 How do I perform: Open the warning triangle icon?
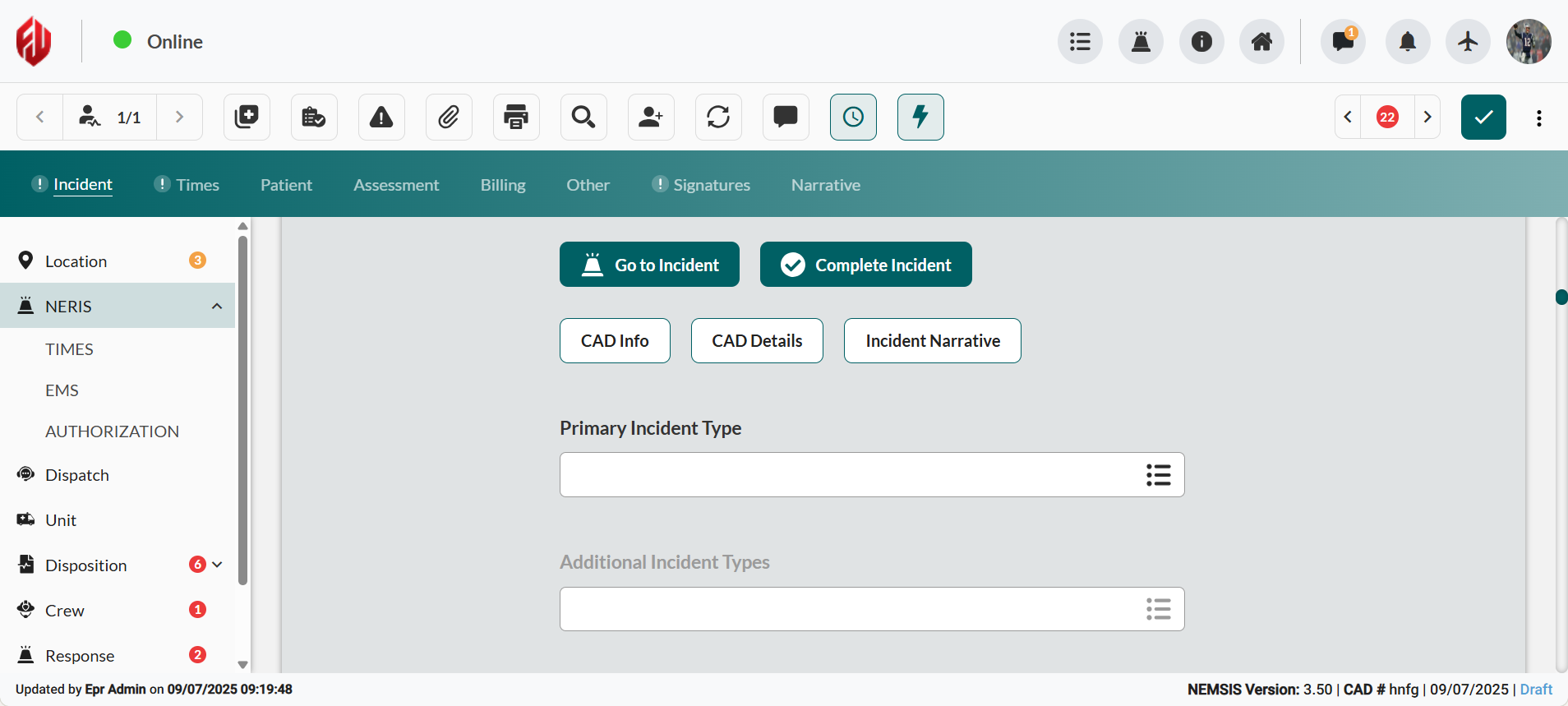[x=381, y=118]
